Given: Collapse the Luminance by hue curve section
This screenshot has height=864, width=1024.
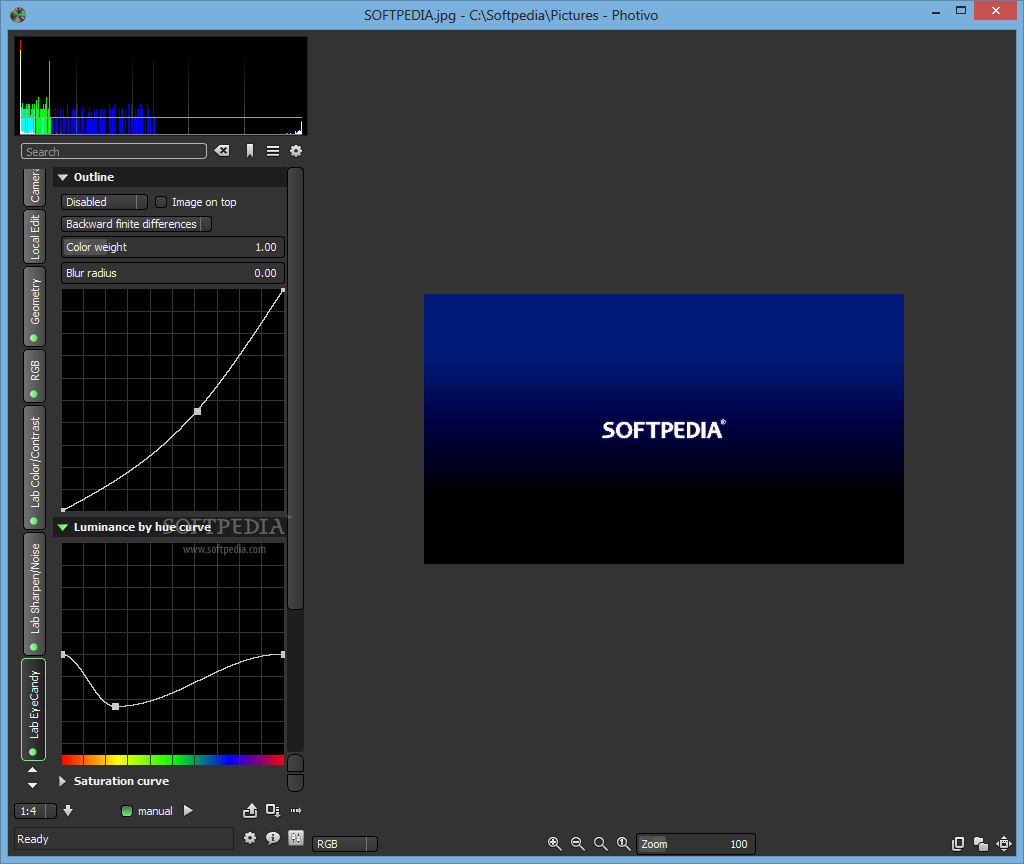Looking at the screenshot, I should tap(63, 527).
